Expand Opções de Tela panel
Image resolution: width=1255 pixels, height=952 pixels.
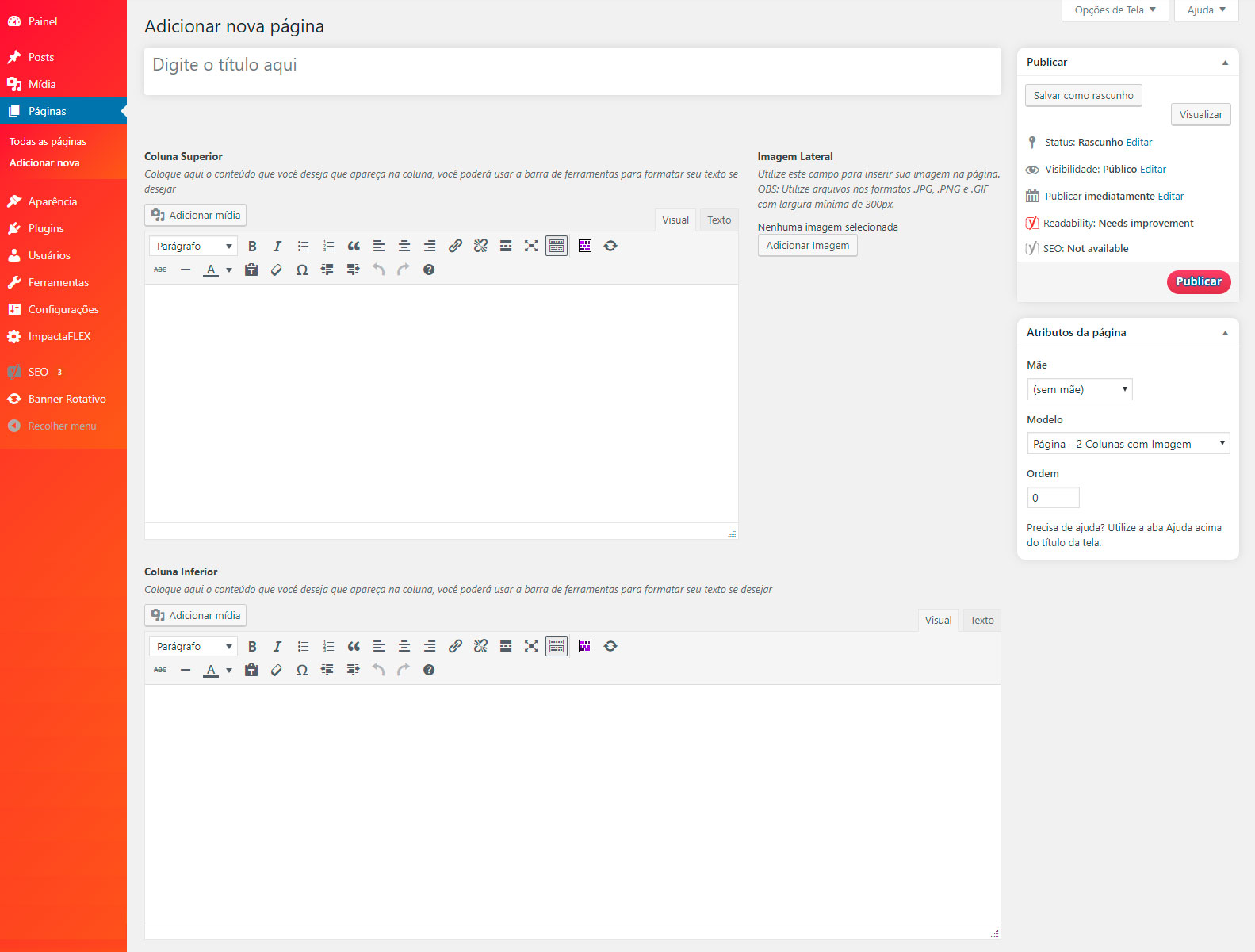[x=1115, y=10]
